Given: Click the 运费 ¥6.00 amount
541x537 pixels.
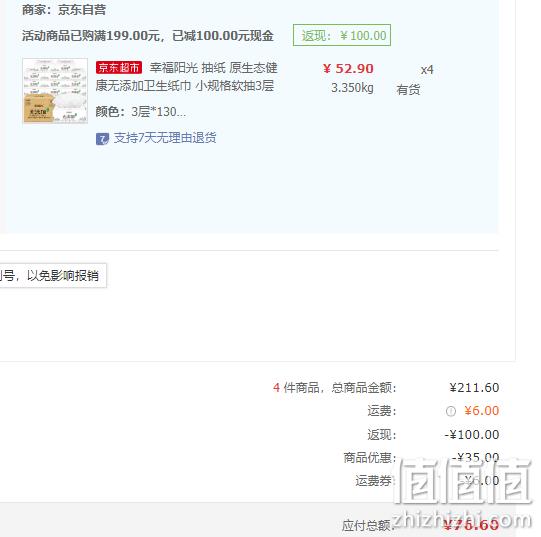Looking at the screenshot, I should click(481, 411).
